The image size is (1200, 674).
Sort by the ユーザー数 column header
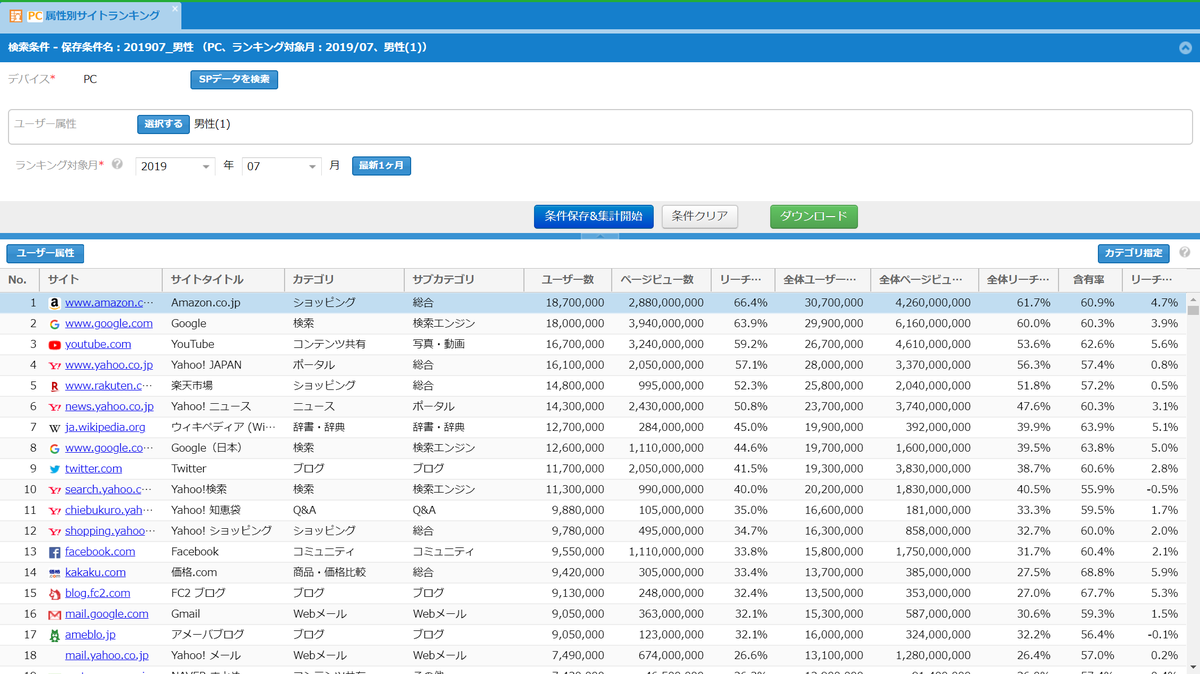point(567,280)
